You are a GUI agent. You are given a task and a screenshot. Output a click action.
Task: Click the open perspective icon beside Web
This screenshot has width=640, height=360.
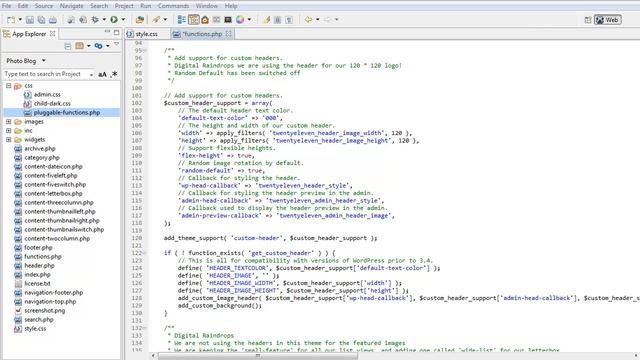(588, 20)
